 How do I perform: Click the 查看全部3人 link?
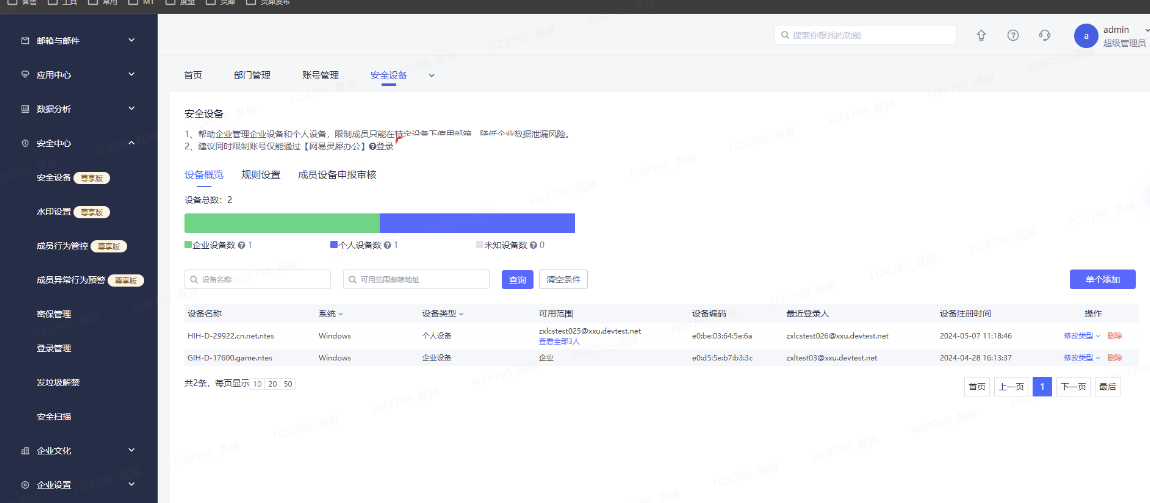(x=559, y=341)
